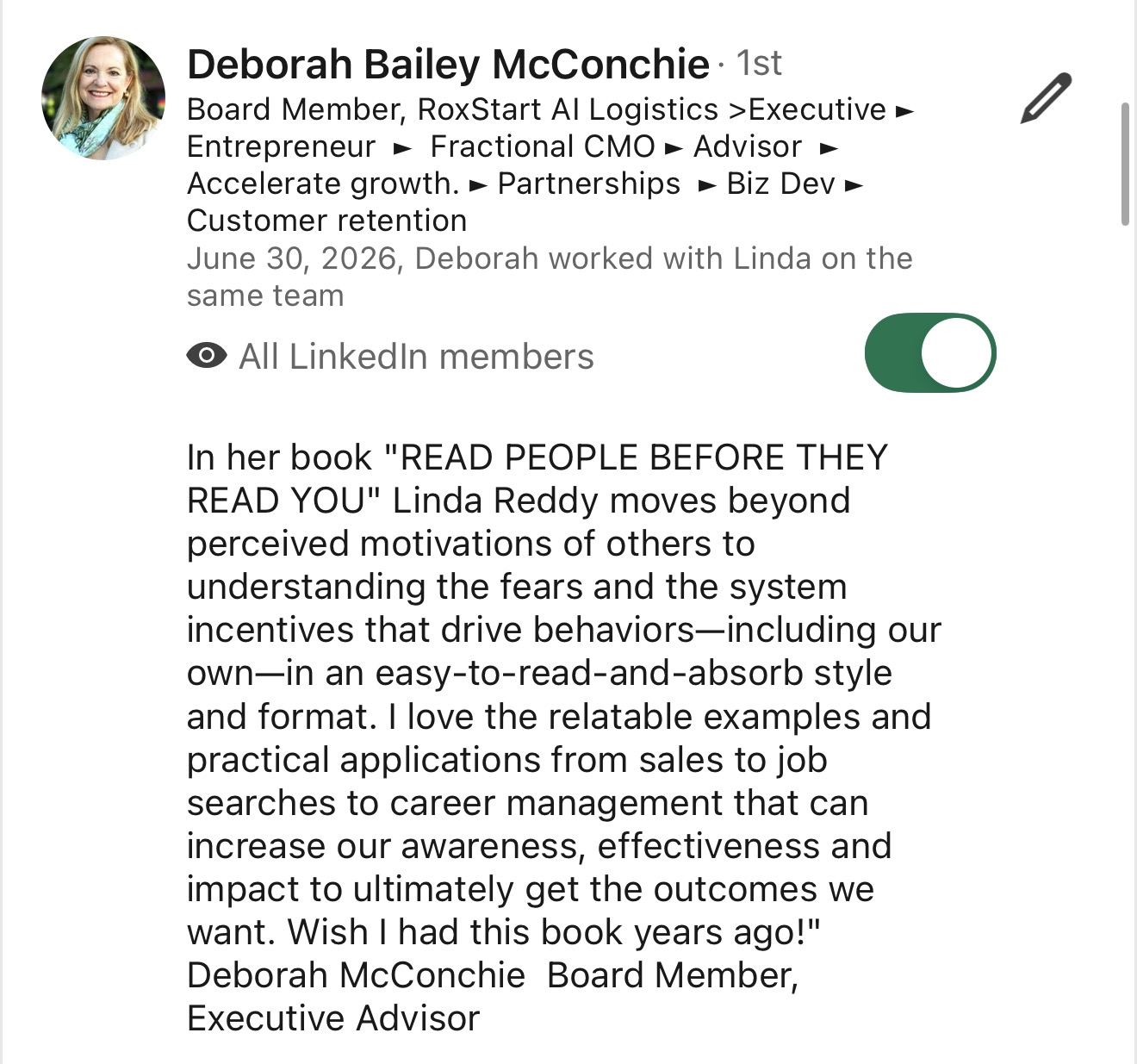Open Deborah Bailey McConchie's name link
Image resolution: width=1137 pixels, height=1064 pixels.
[x=448, y=65]
